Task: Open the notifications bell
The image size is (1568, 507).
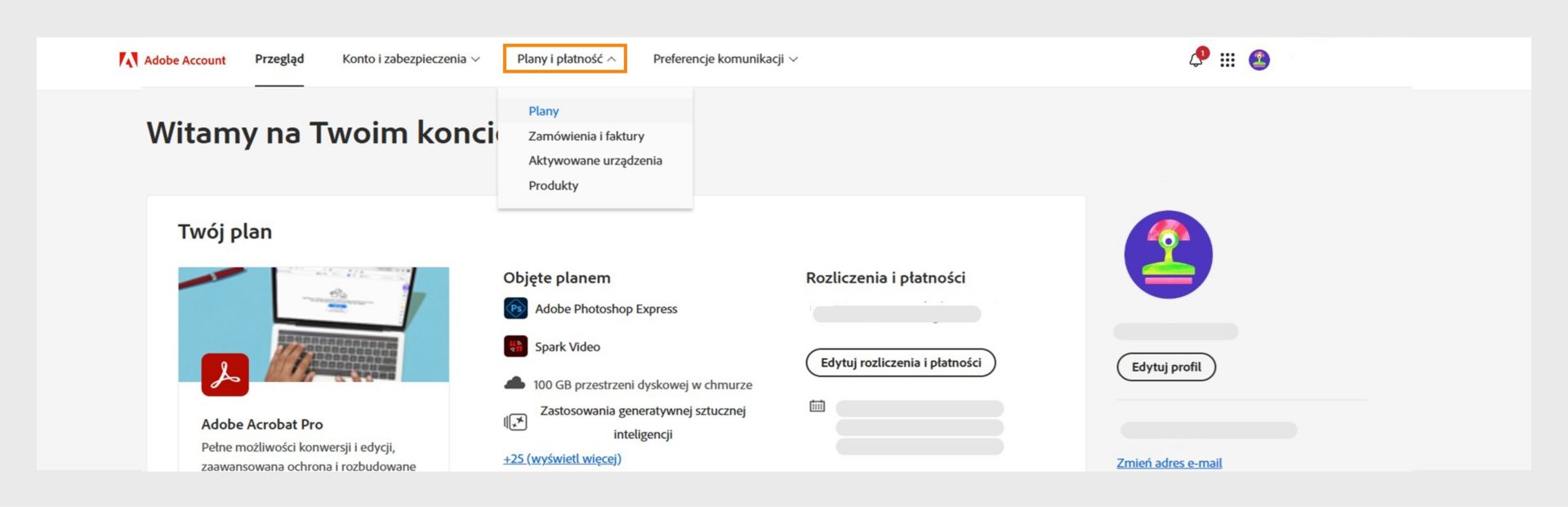Action: [1196, 60]
